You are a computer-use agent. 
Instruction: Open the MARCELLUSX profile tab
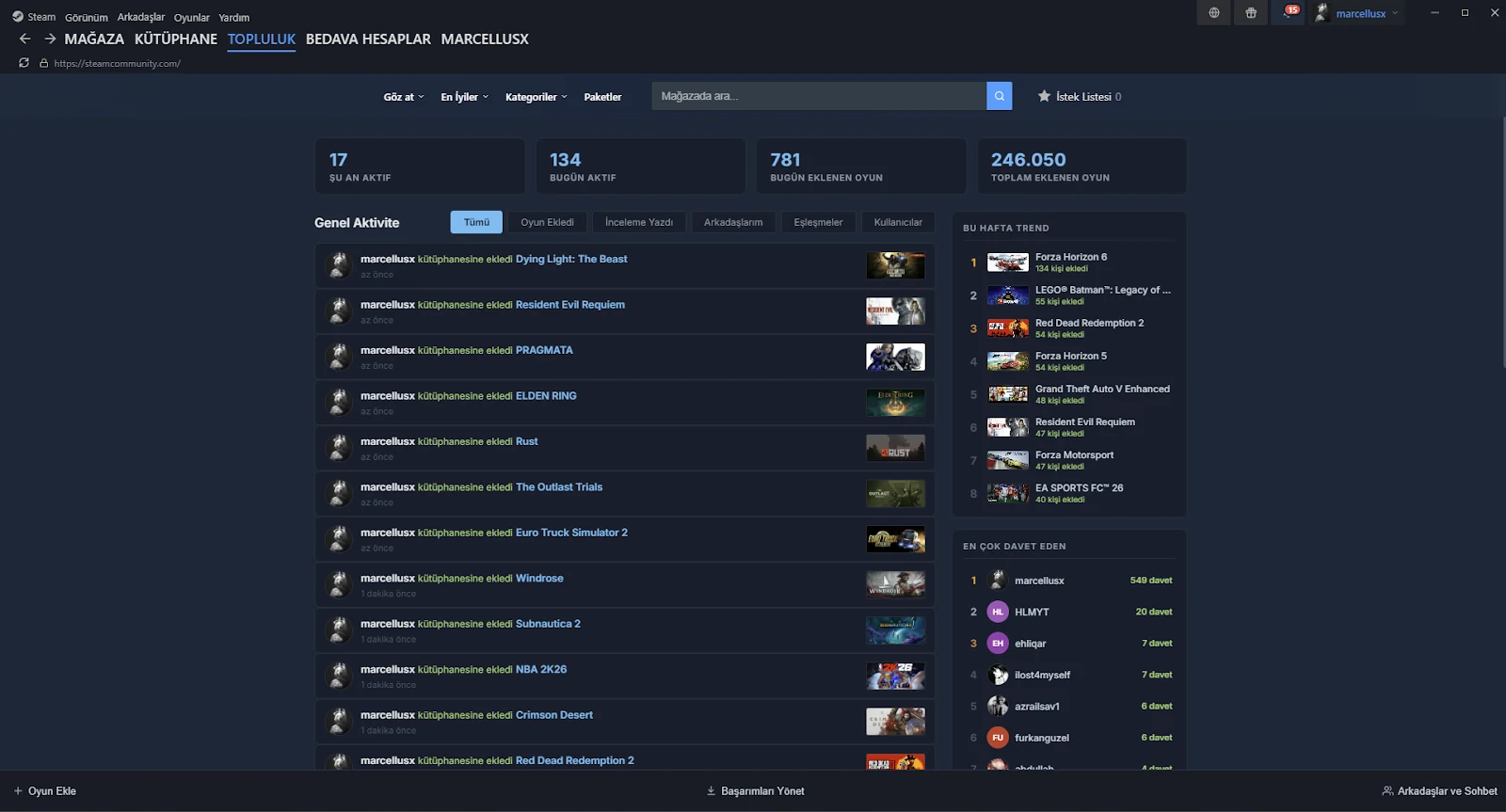485,40
